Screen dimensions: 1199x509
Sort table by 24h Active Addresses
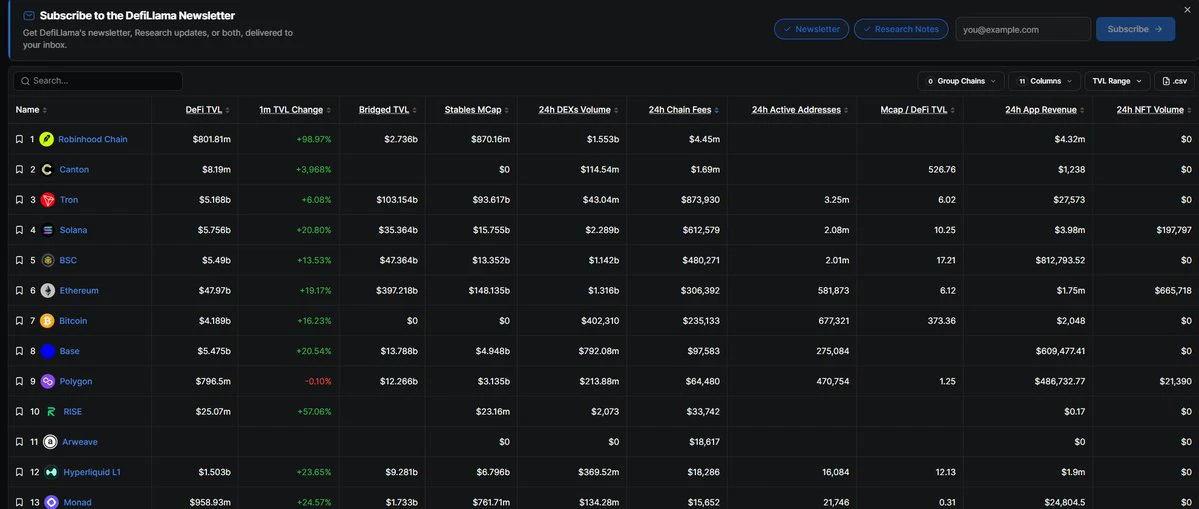click(x=800, y=110)
